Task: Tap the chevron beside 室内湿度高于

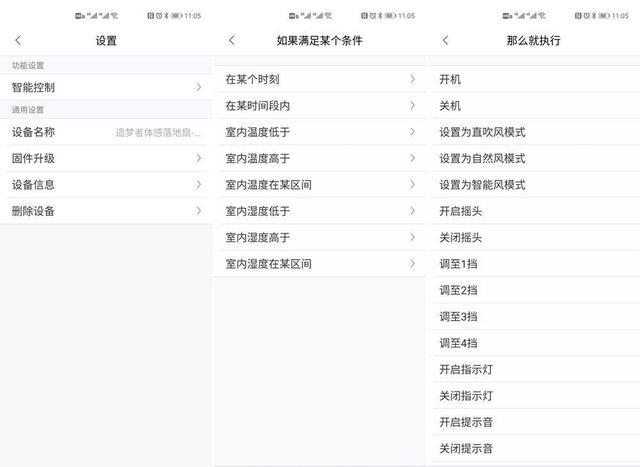Action: click(x=413, y=237)
